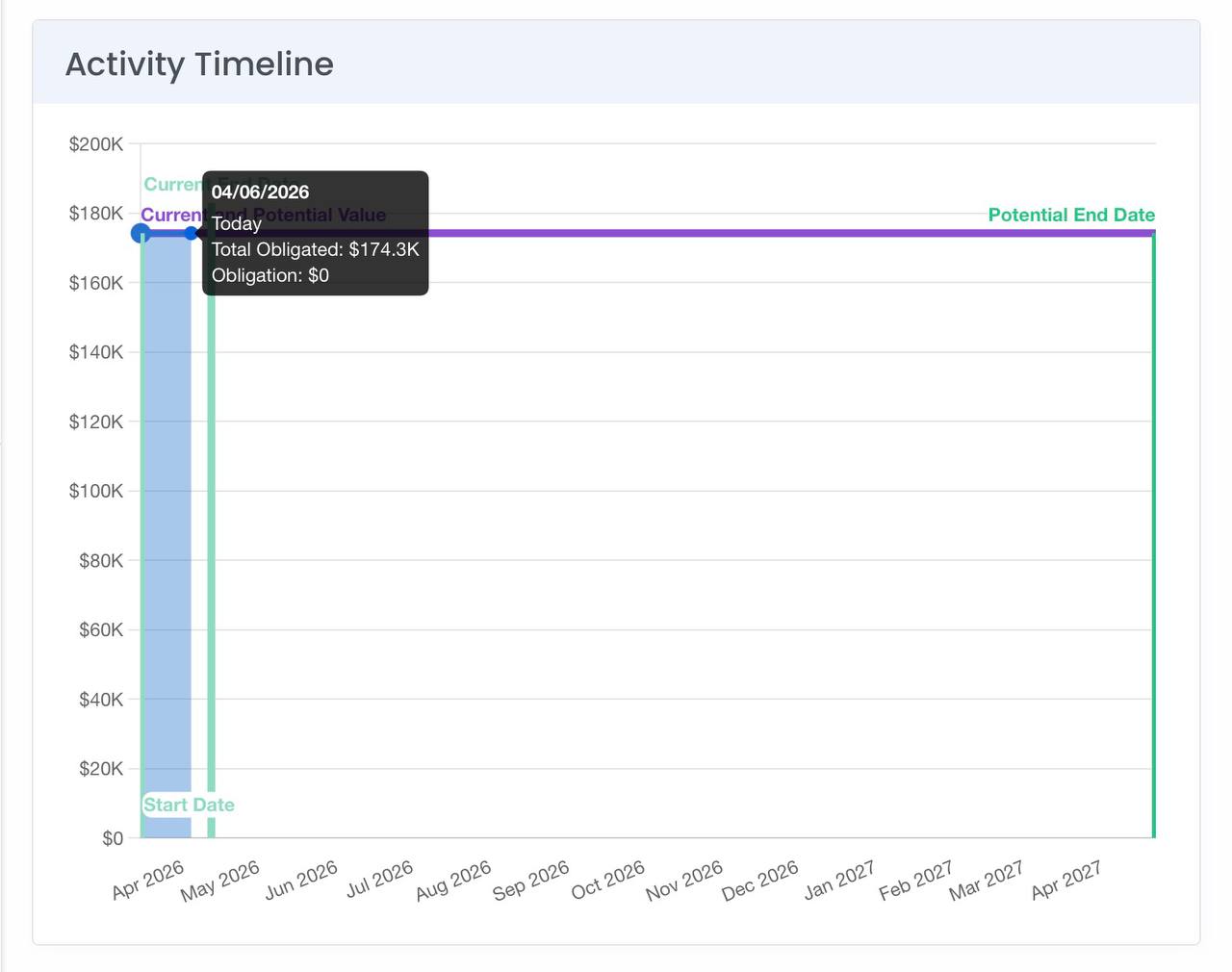
Task: Click the Activity Timeline heading
Action: click(199, 64)
